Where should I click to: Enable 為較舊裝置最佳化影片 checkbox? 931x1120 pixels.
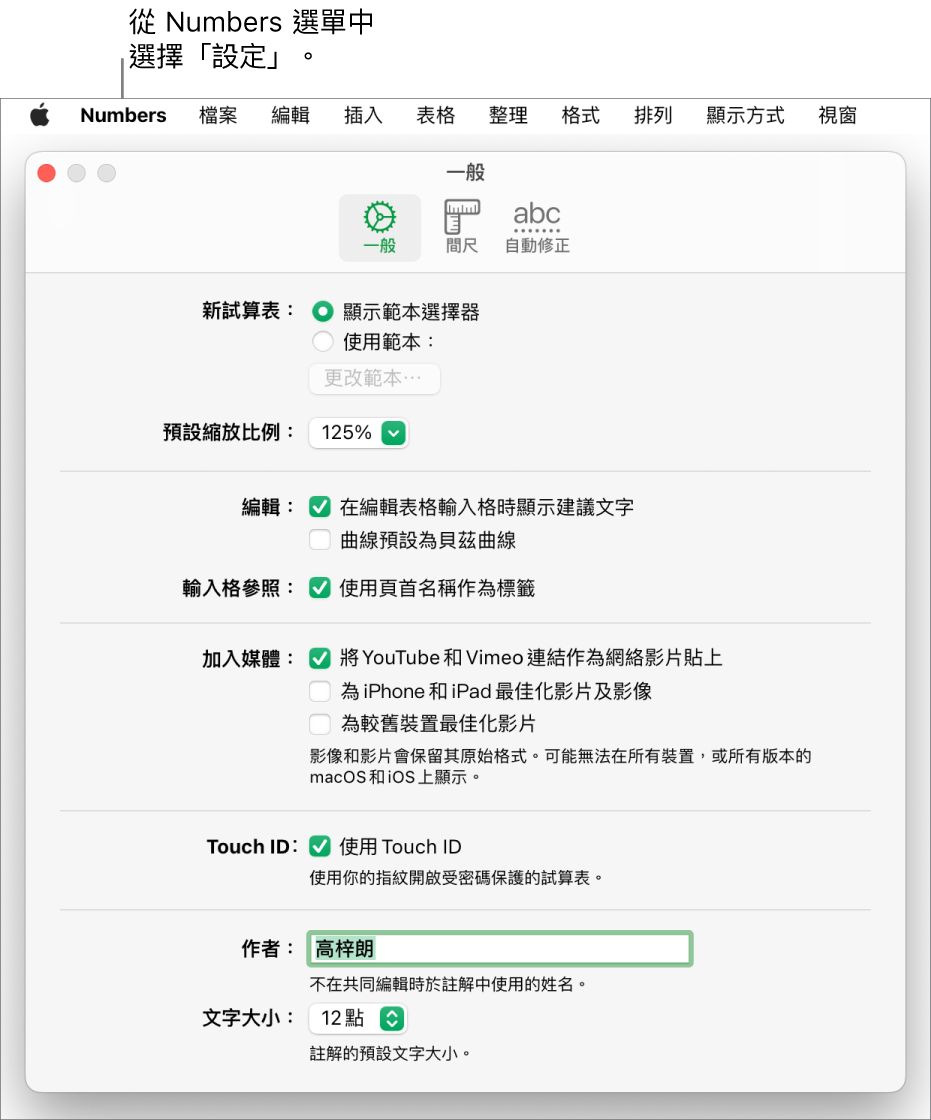click(x=319, y=724)
